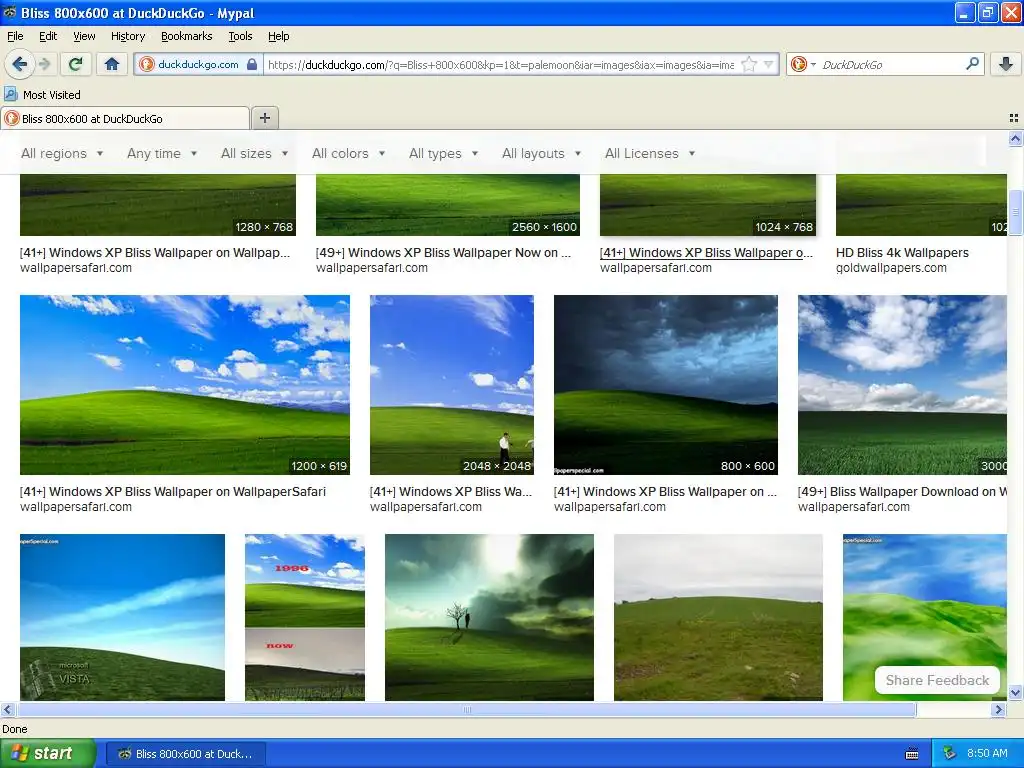Viewport: 1024px width, 768px height.
Task: Open the Help menu
Action: tap(278, 36)
